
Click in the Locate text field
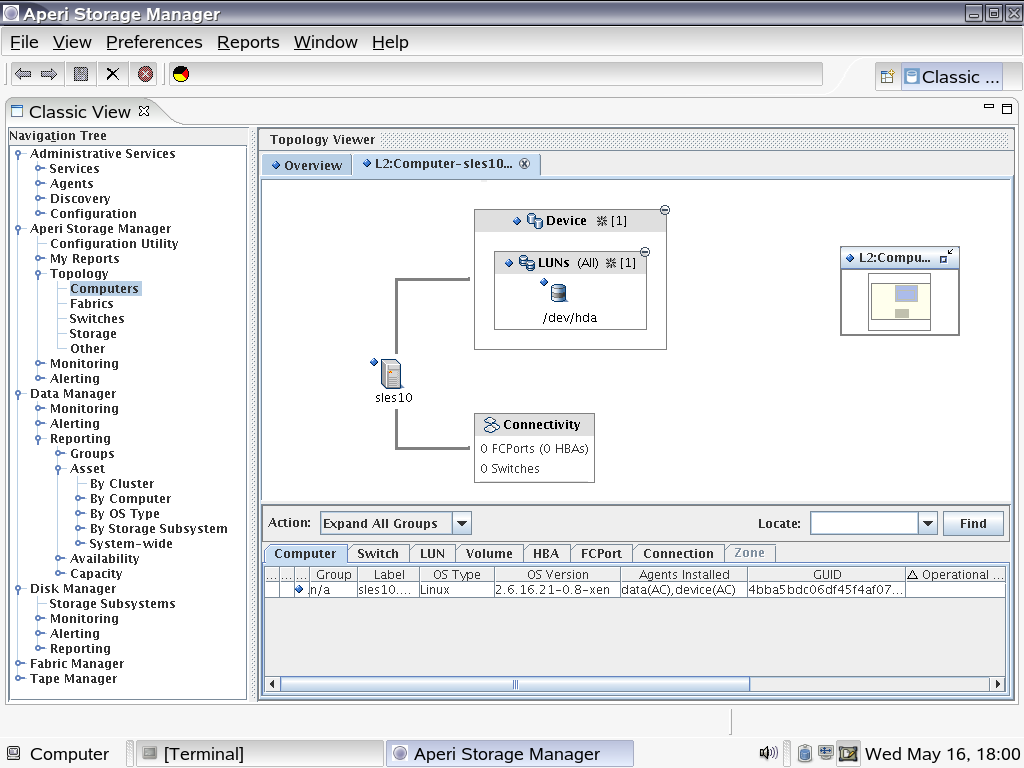click(x=864, y=523)
